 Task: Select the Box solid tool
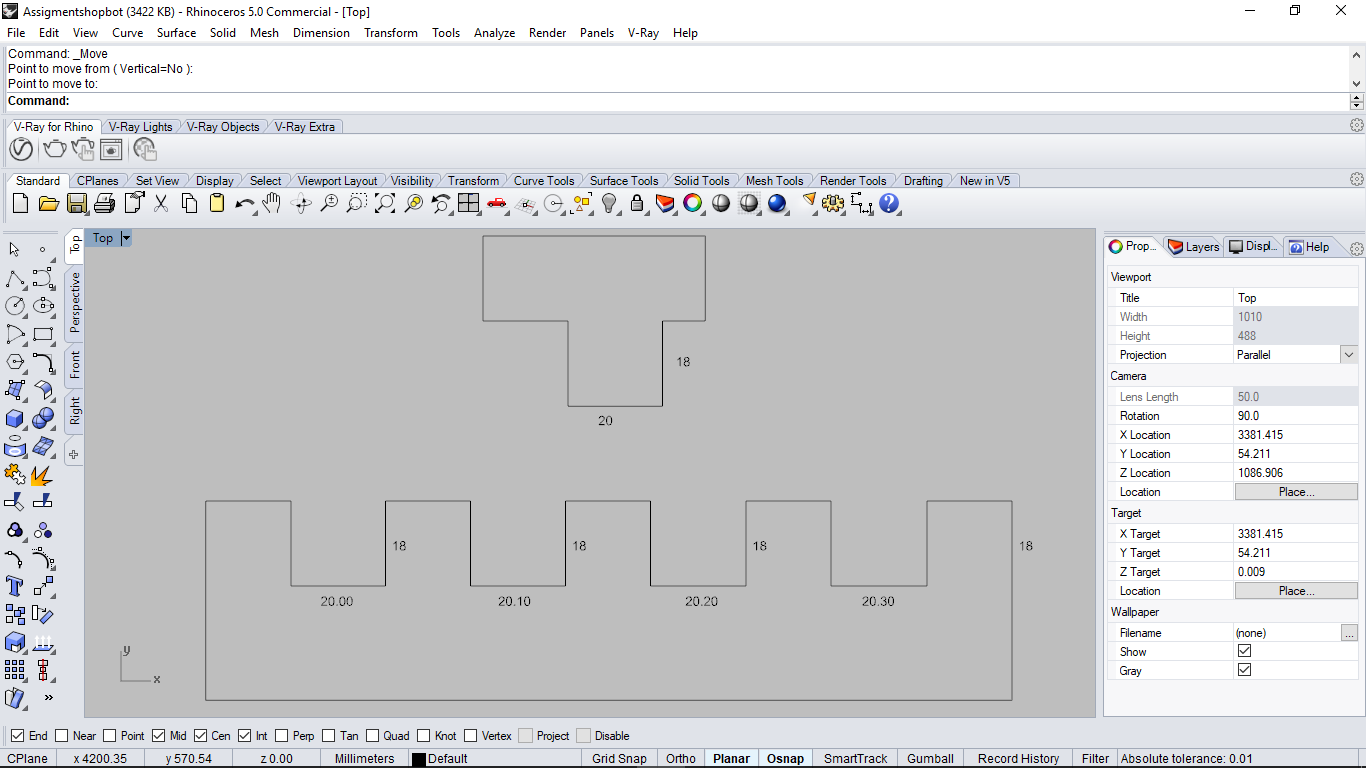pyautogui.click(x=15, y=418)
